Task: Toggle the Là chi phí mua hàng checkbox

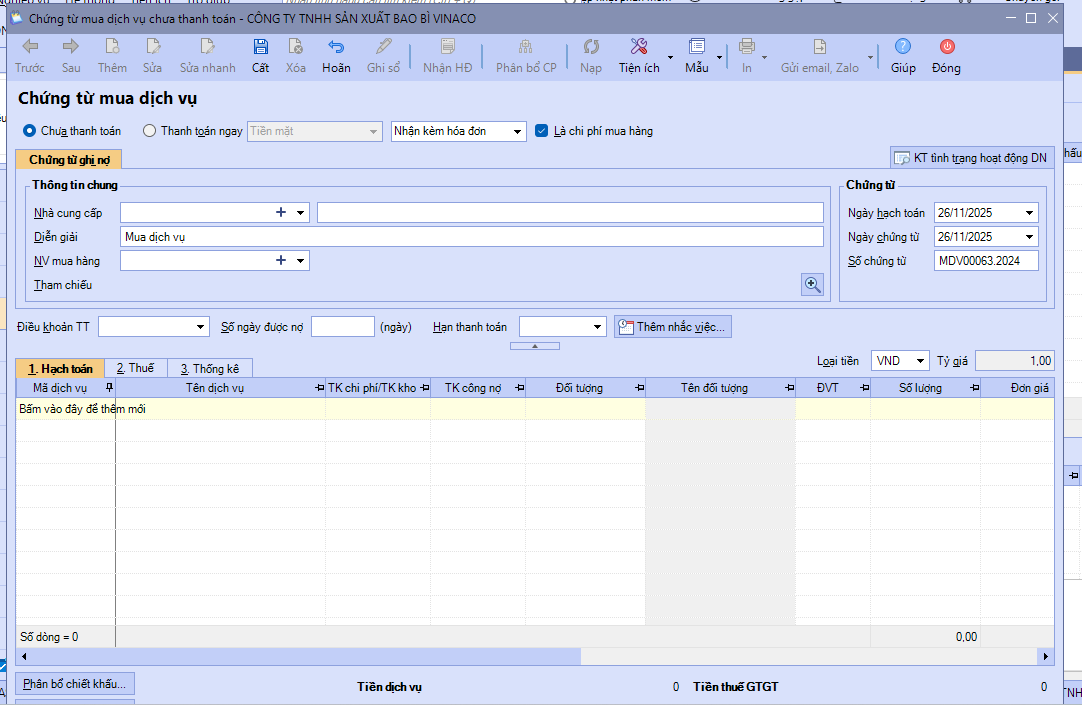Action: pyautogui.click(x=542, y=131)
